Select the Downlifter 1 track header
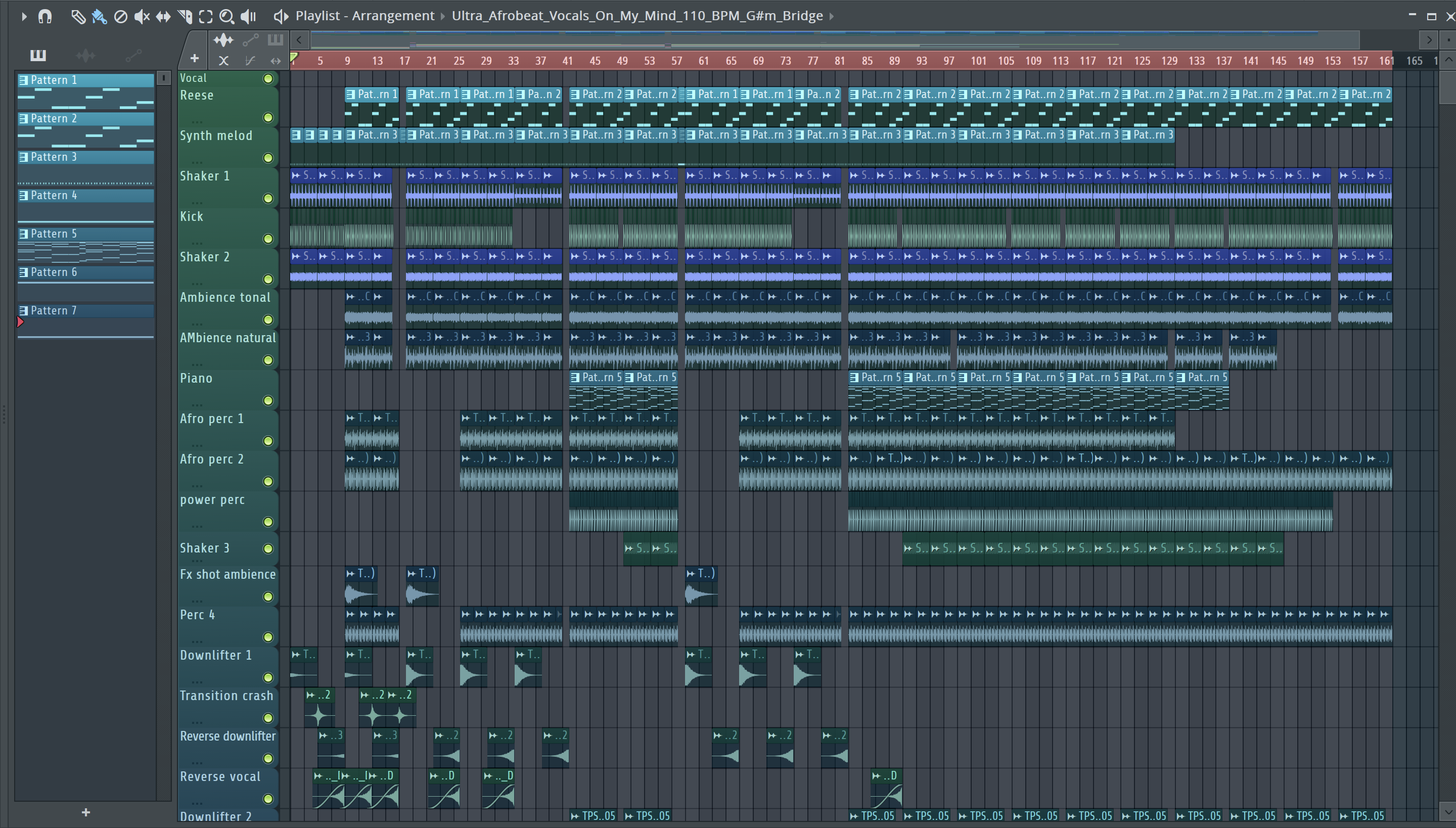1456x828 pixels. click(x=227, y=666)
